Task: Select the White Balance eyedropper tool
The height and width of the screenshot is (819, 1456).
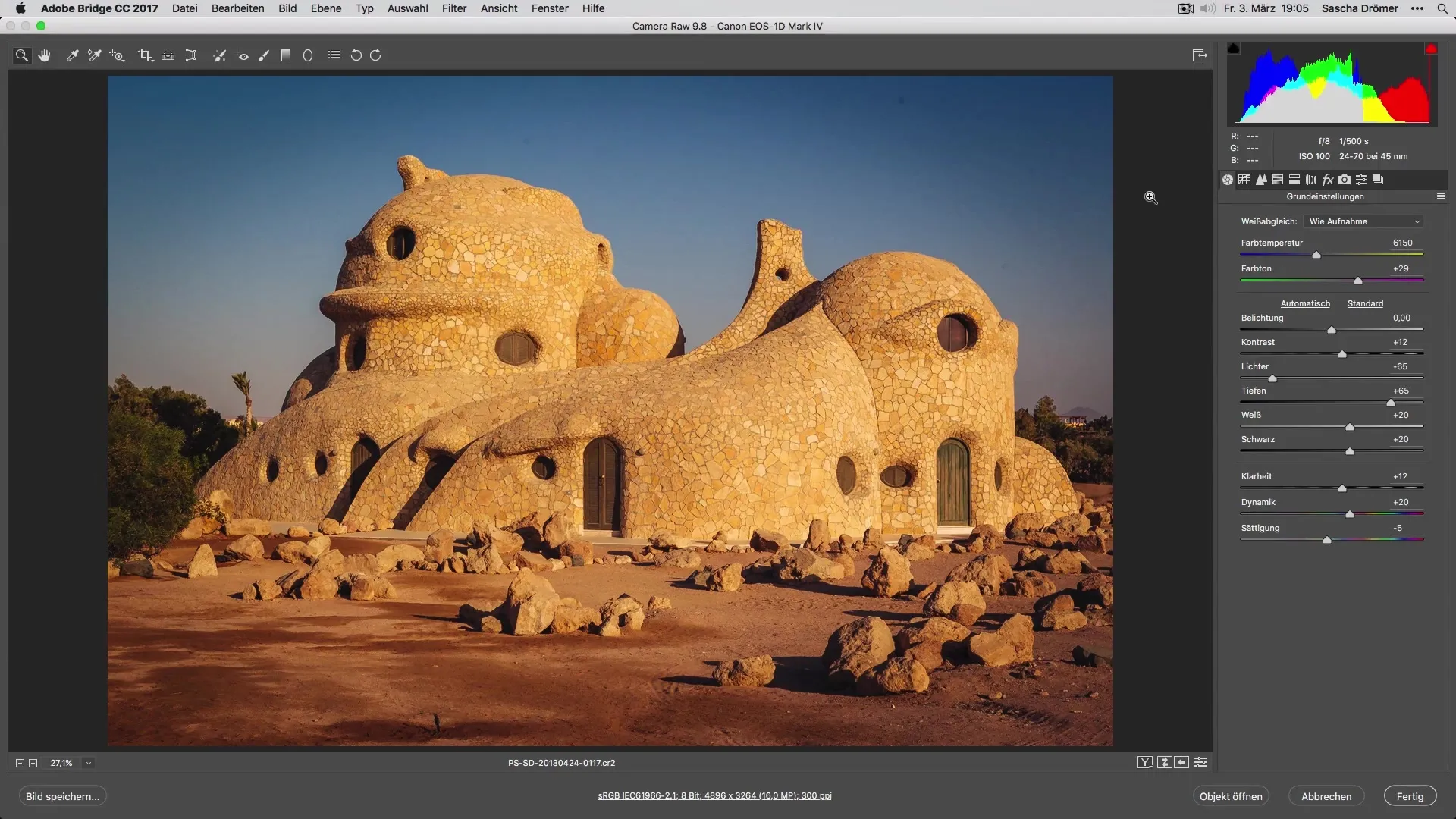Action: click(72, 55)
